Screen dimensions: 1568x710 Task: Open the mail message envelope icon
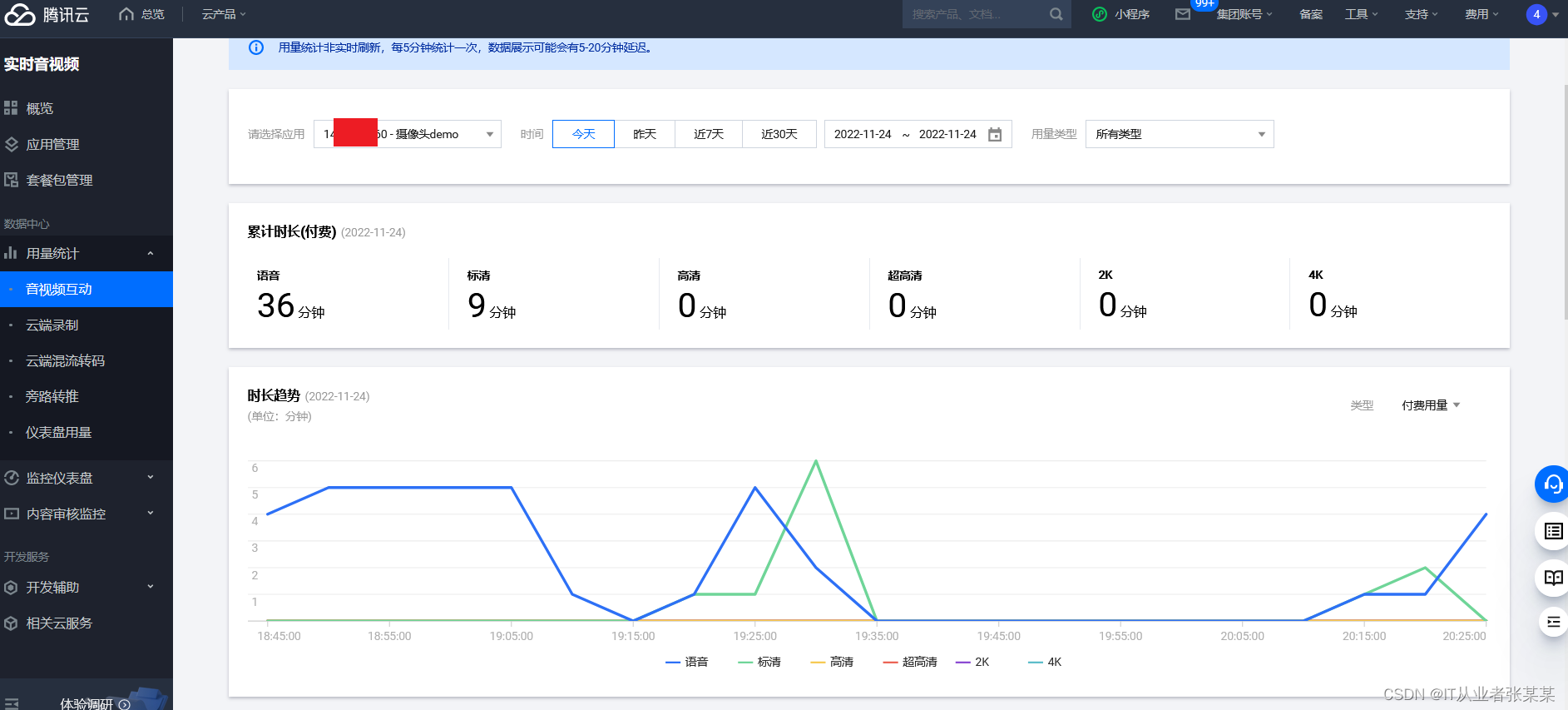[x=1182, y=14]
